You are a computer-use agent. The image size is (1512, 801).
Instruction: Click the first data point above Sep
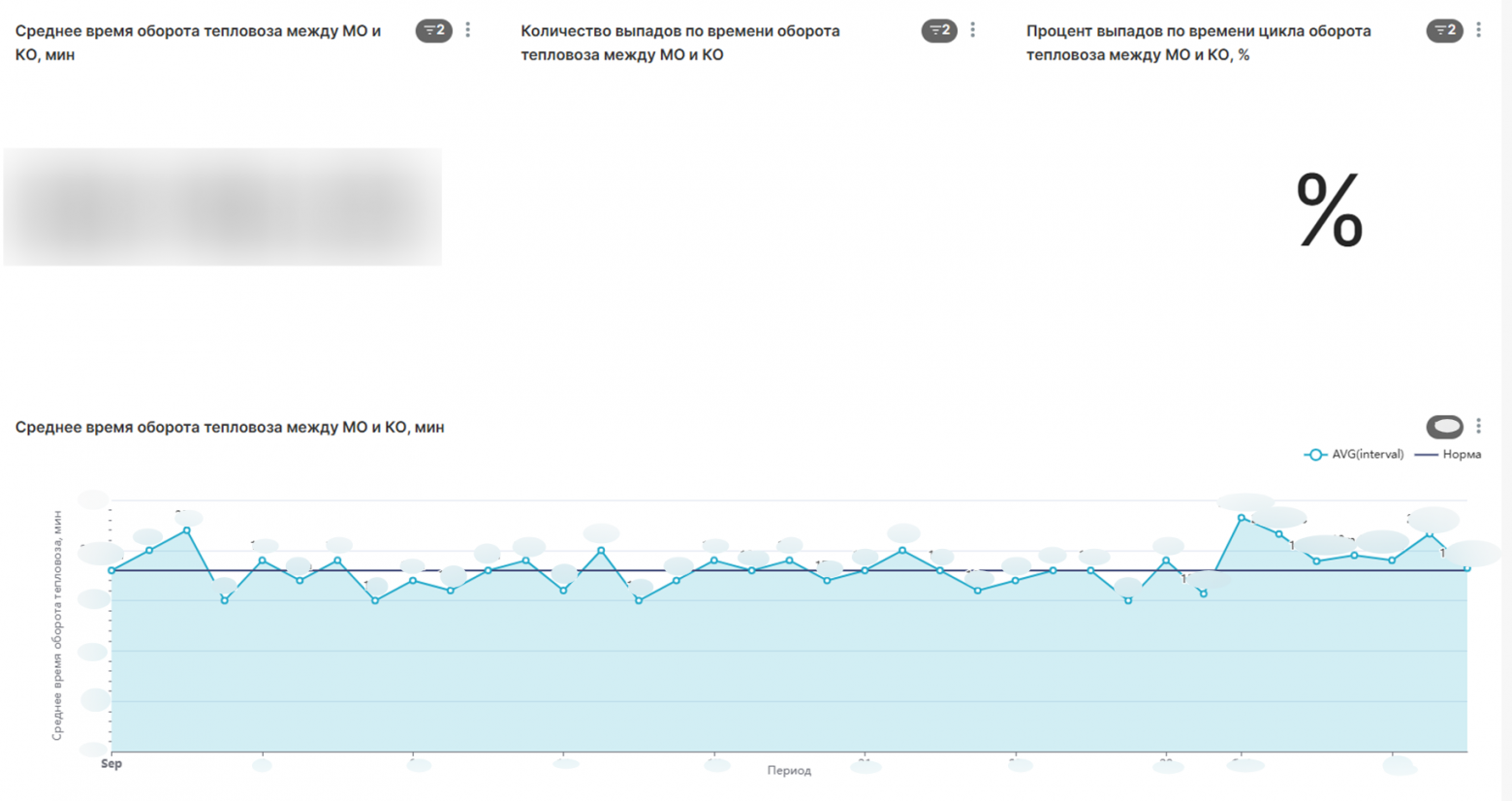pos(111,570)
